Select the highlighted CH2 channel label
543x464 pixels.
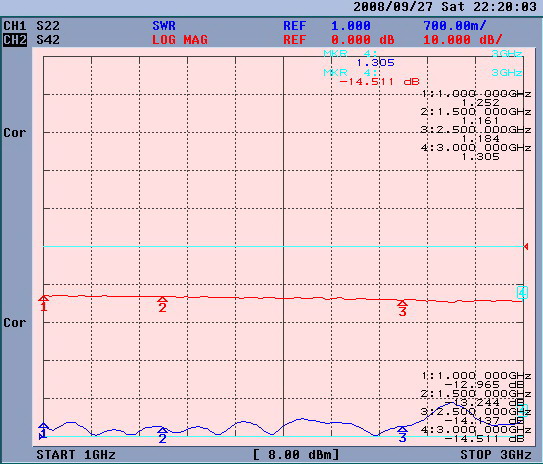tap(15, 40)
